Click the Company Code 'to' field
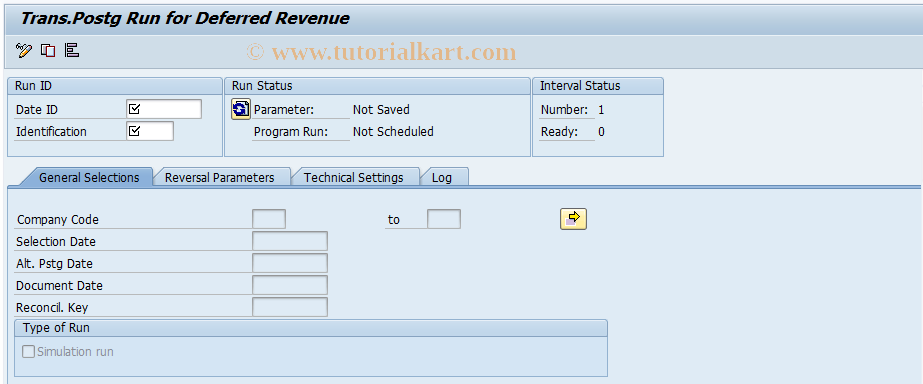This screenshot has width=923, height=384. pos(444,219)
